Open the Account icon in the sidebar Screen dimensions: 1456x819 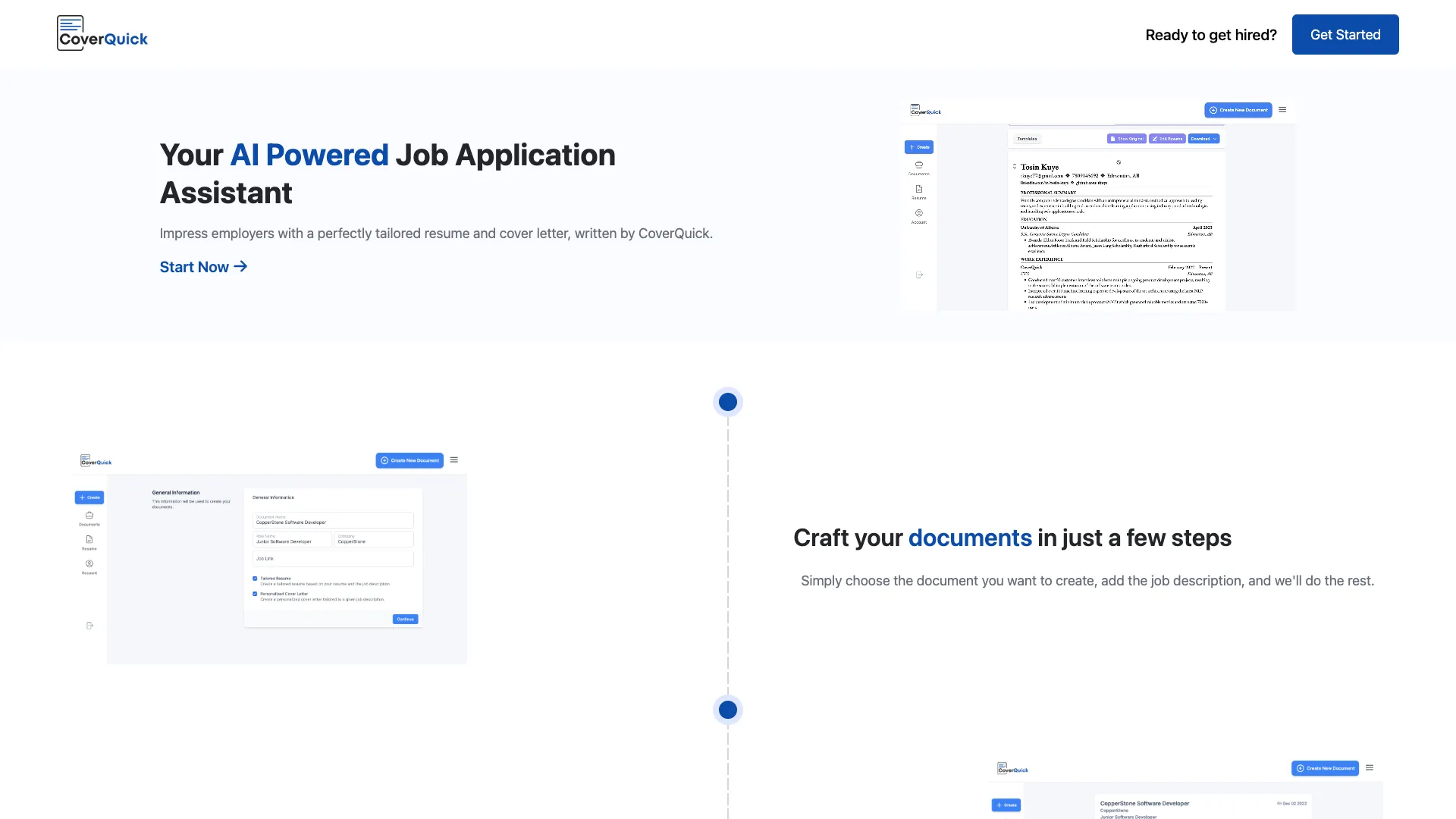click(89, 567)
